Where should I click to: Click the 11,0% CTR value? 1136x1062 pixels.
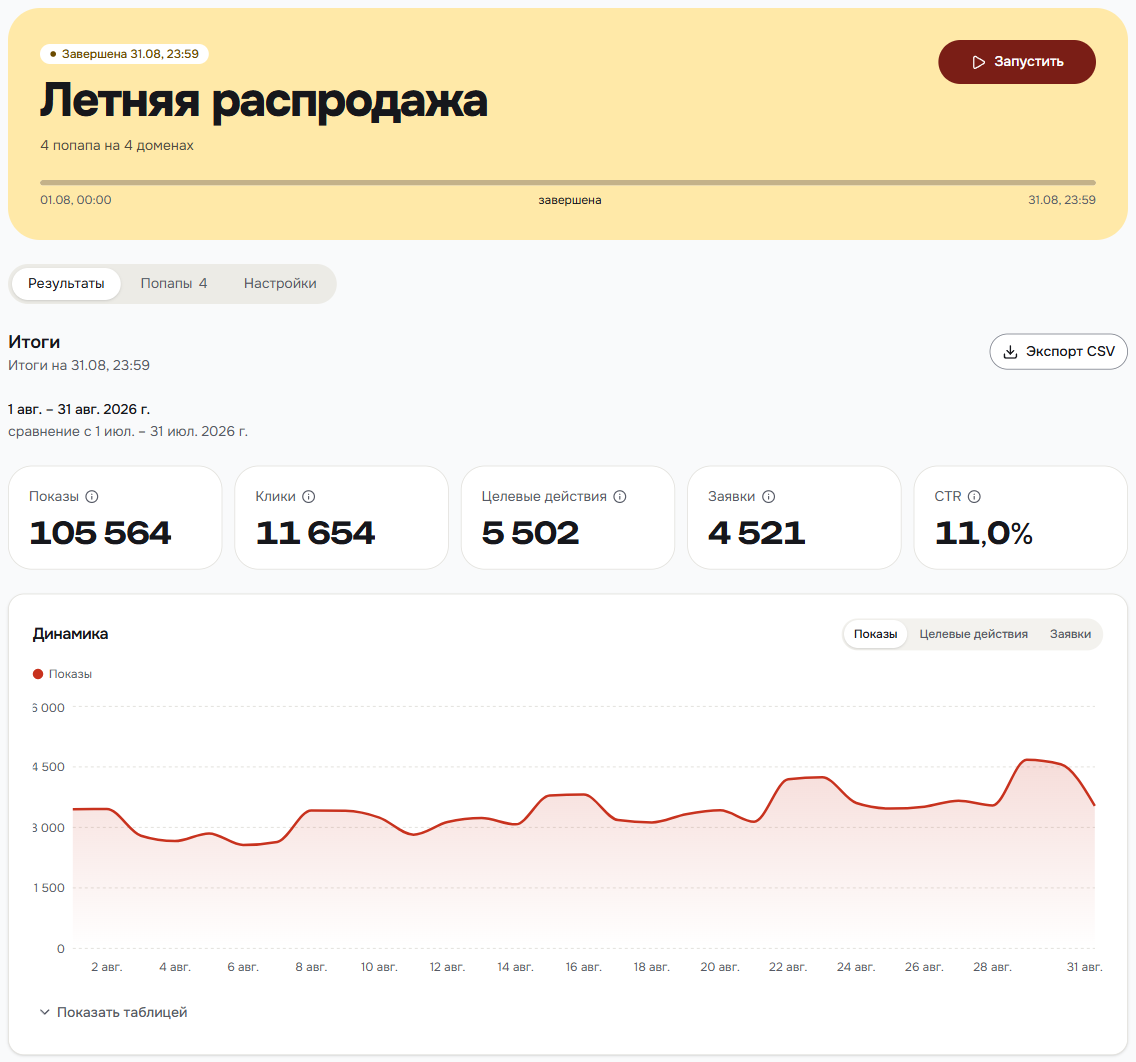[983, 533]
